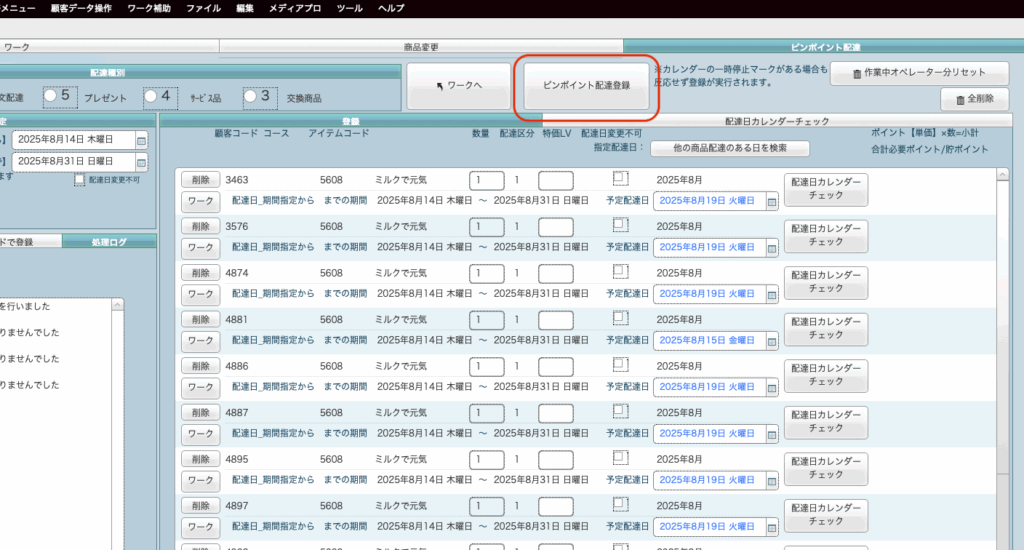Switch to 処理ログ tab
The height and width of the screenshot is (550, 1024).
(108, 242)
